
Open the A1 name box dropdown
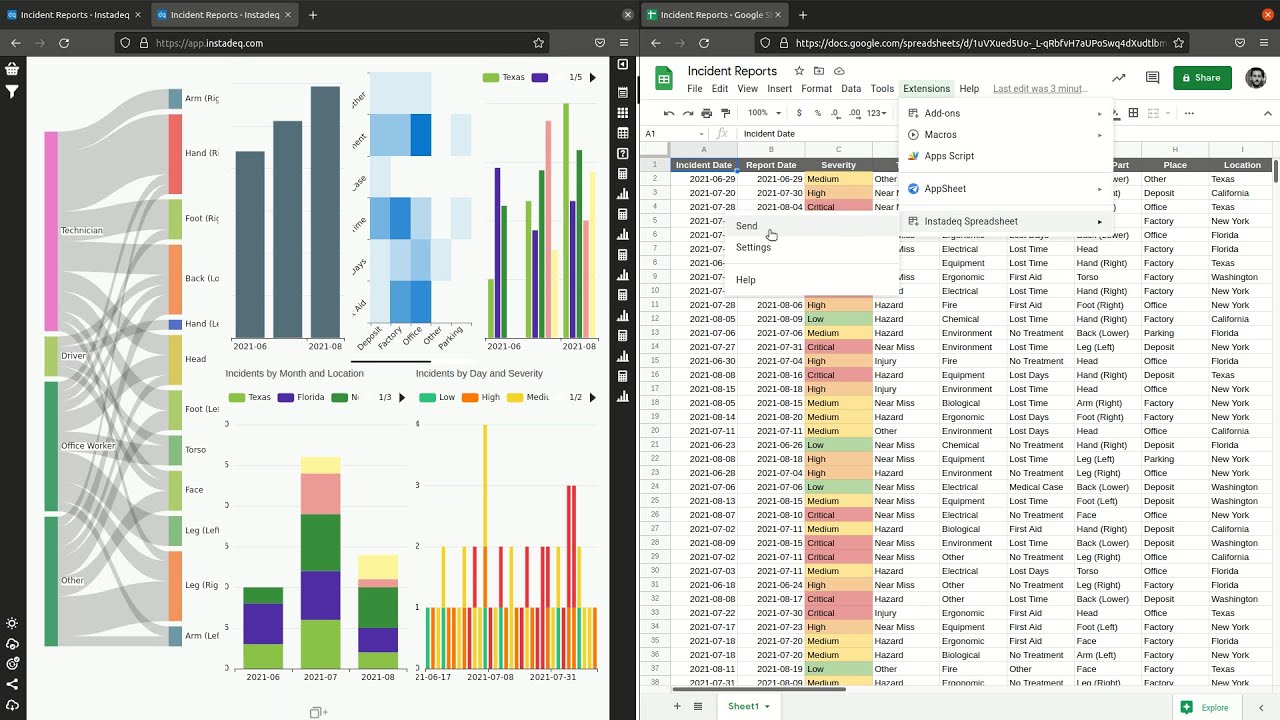tap(700, 134)
